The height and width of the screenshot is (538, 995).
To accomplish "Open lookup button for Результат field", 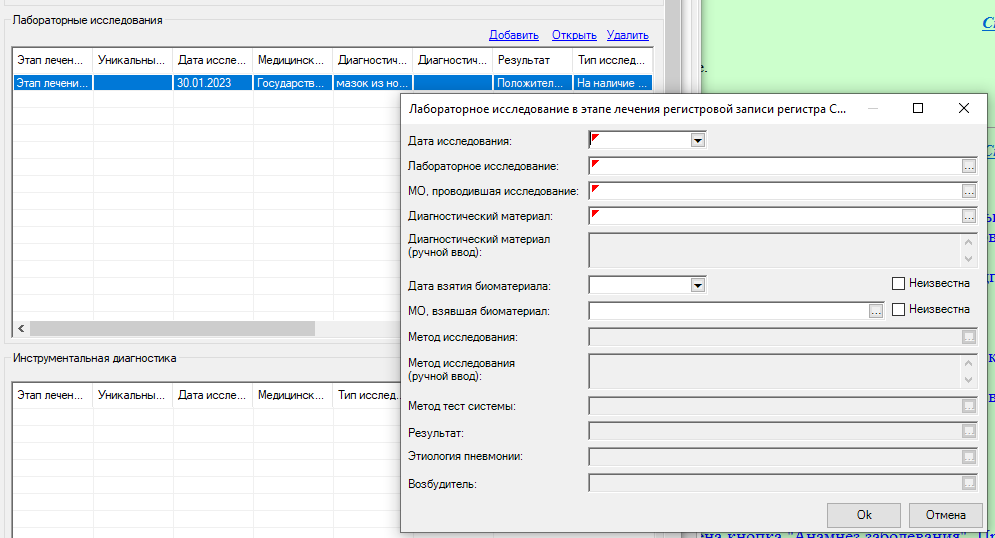I will (x=968, y=431).
